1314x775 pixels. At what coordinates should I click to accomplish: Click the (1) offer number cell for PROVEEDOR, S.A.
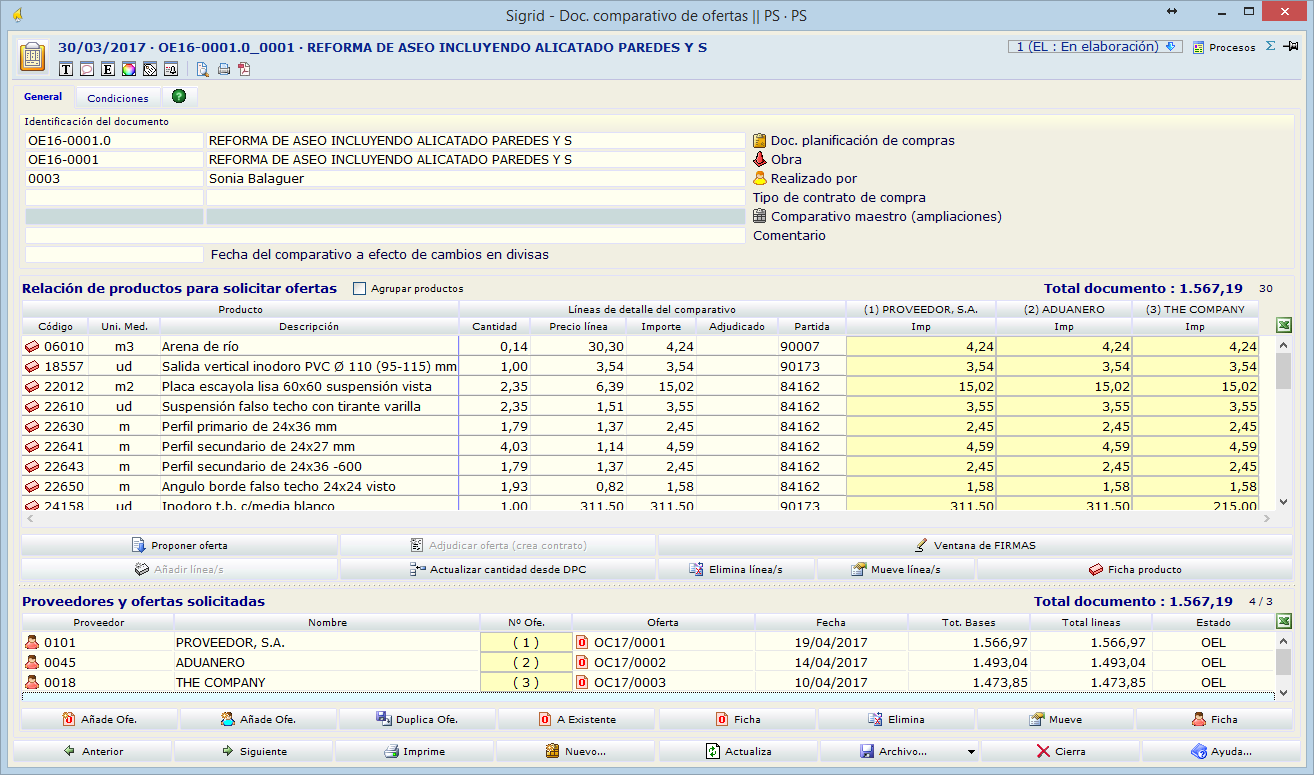(525, 642)
